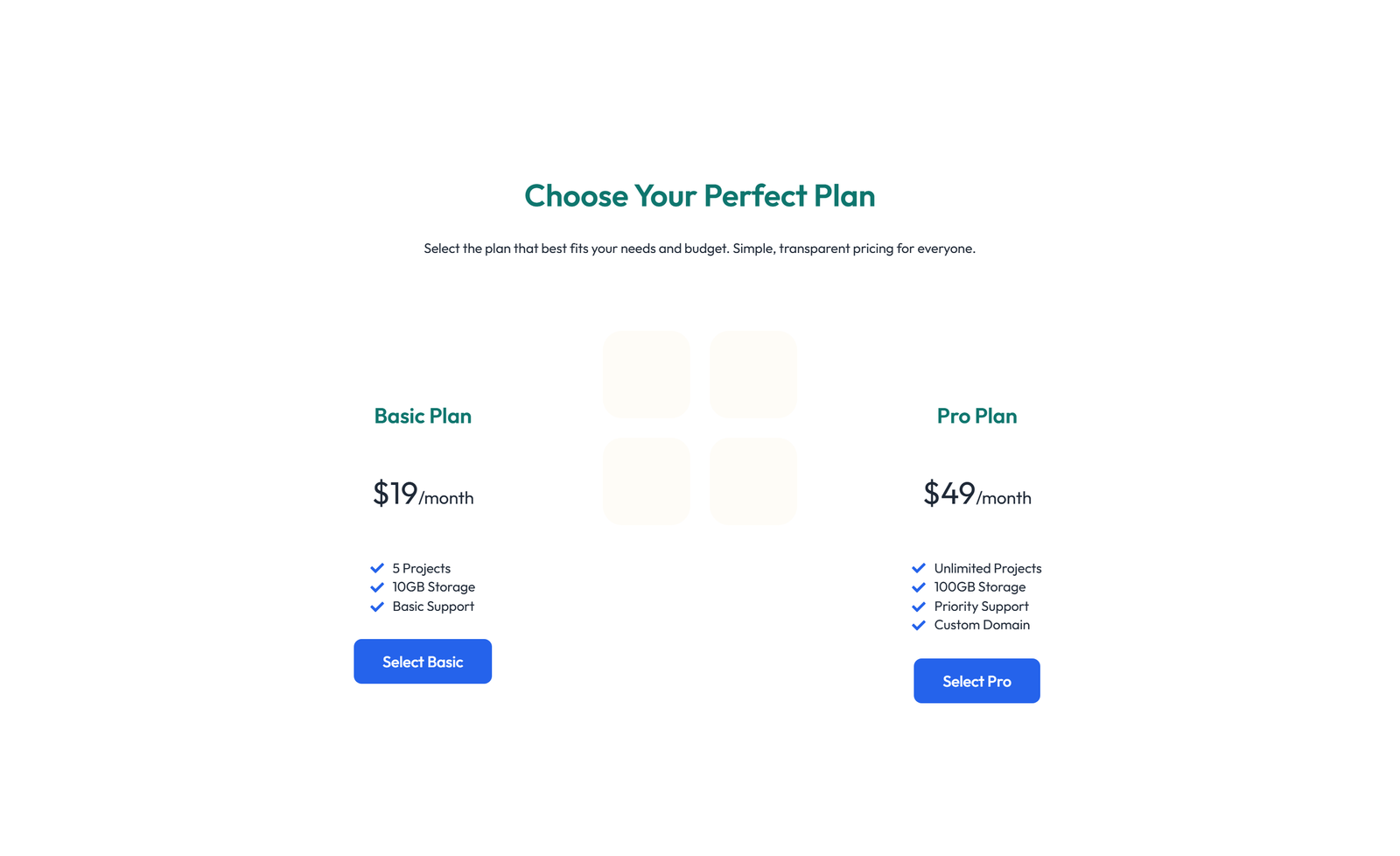Click the checkmark beside "10GB Storage"

click(378, 587)
